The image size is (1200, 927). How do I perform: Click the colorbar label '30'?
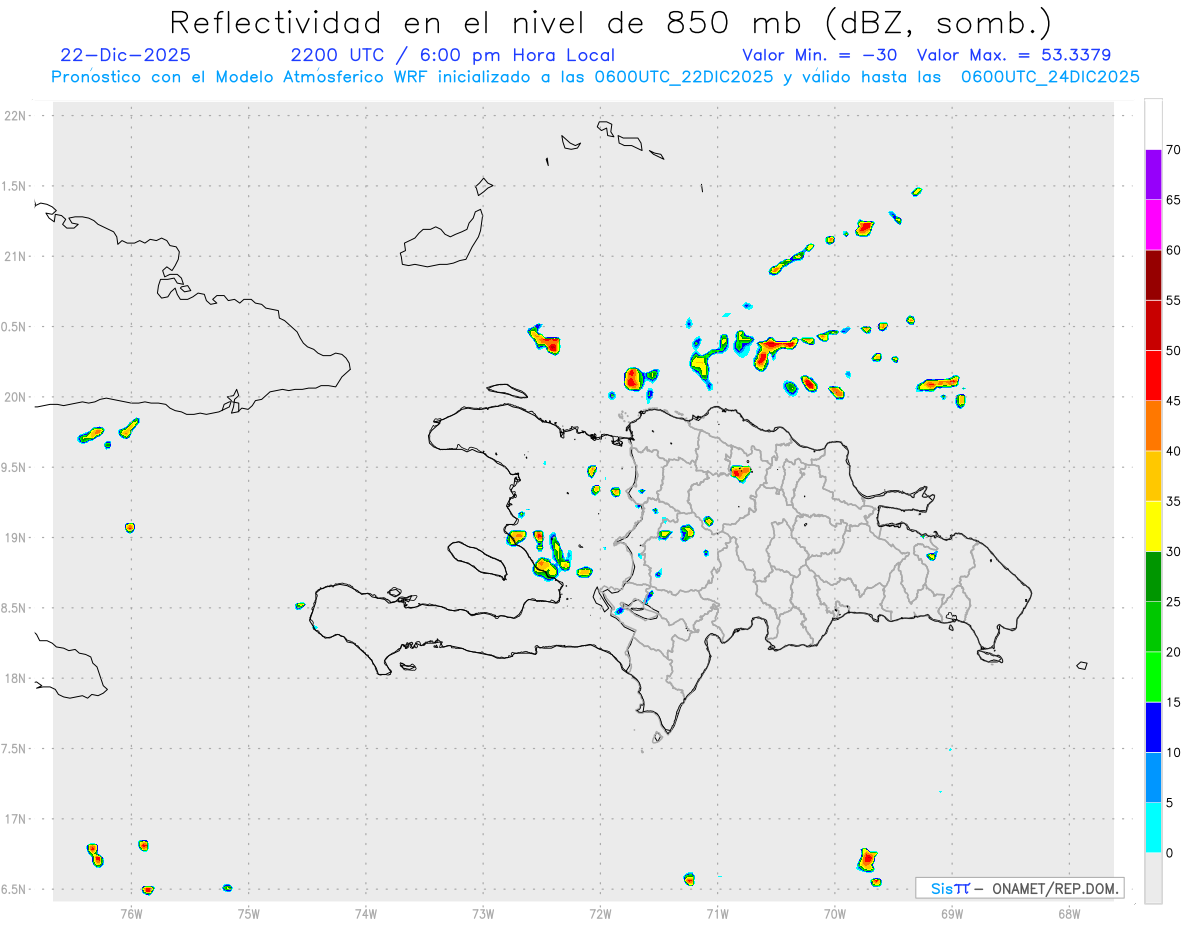tap(1174, 552)
